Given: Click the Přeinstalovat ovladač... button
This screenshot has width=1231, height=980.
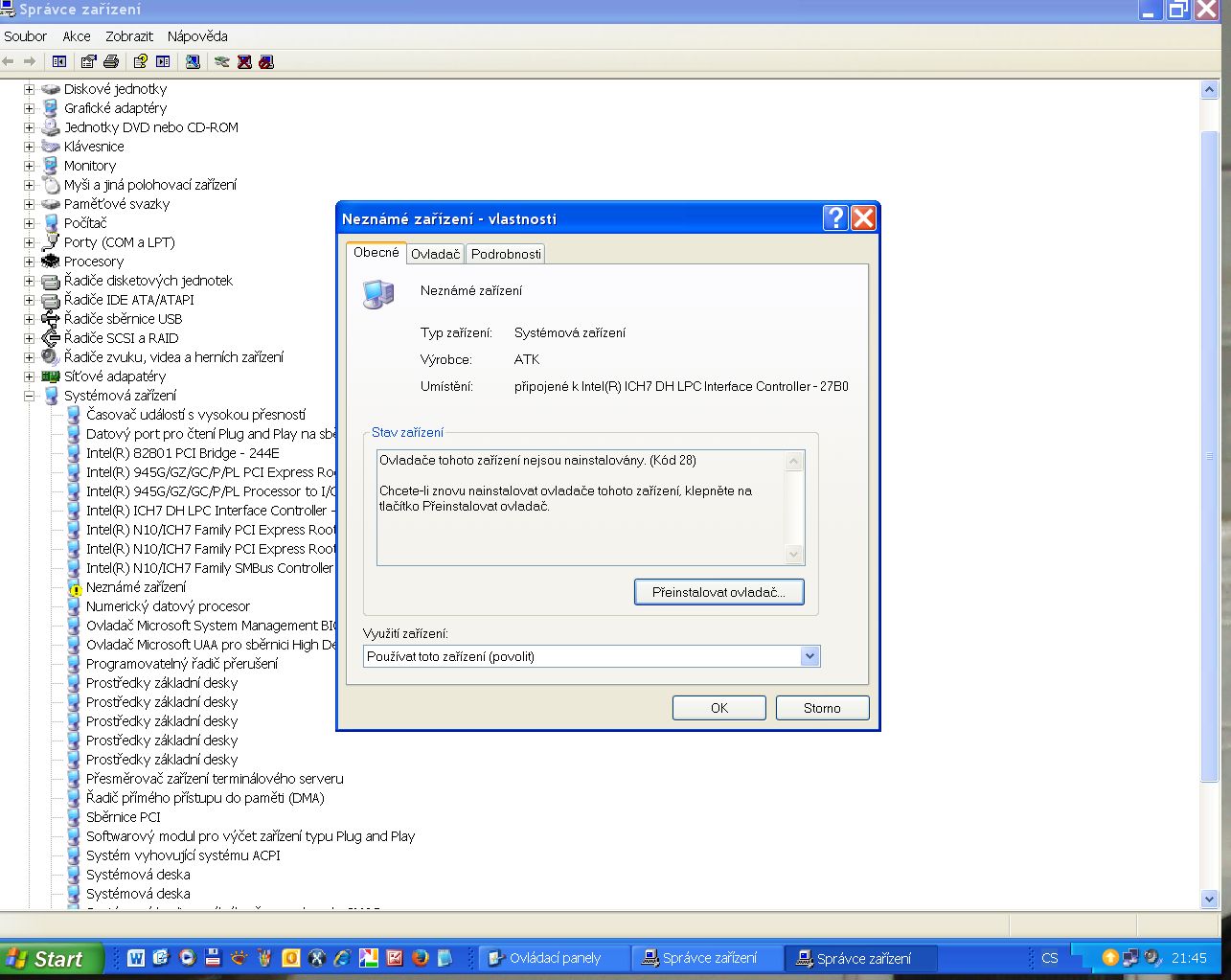Looking at the screenshot, I should pos(718,592).
